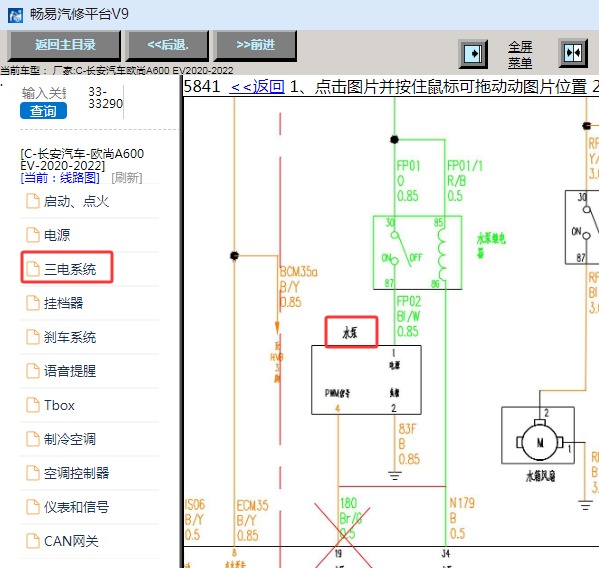Click the <<返回 link above diagram
Viewport: 599px width, 568px height.
click(257, 87)
